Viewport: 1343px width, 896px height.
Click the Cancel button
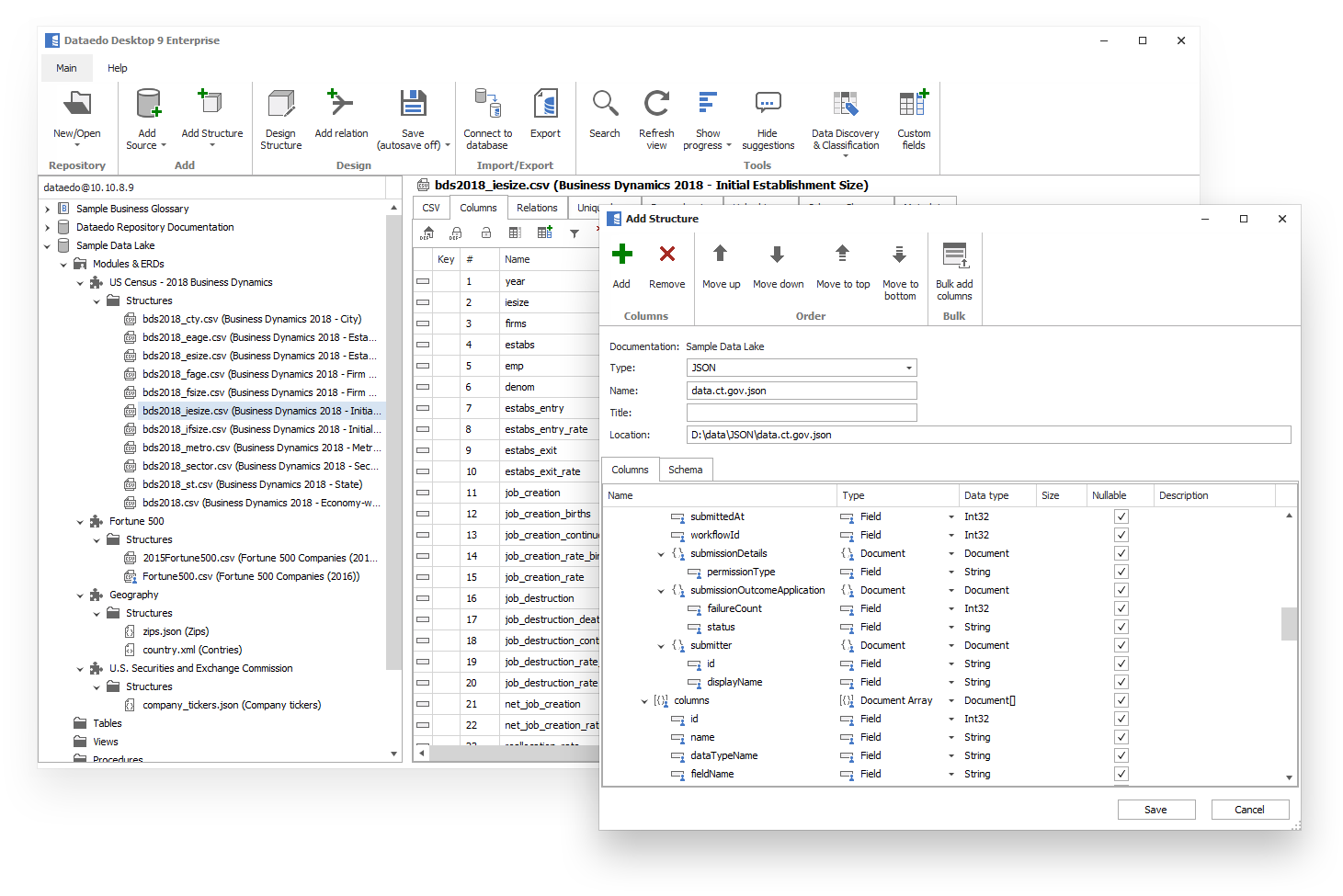(1249, 810)
